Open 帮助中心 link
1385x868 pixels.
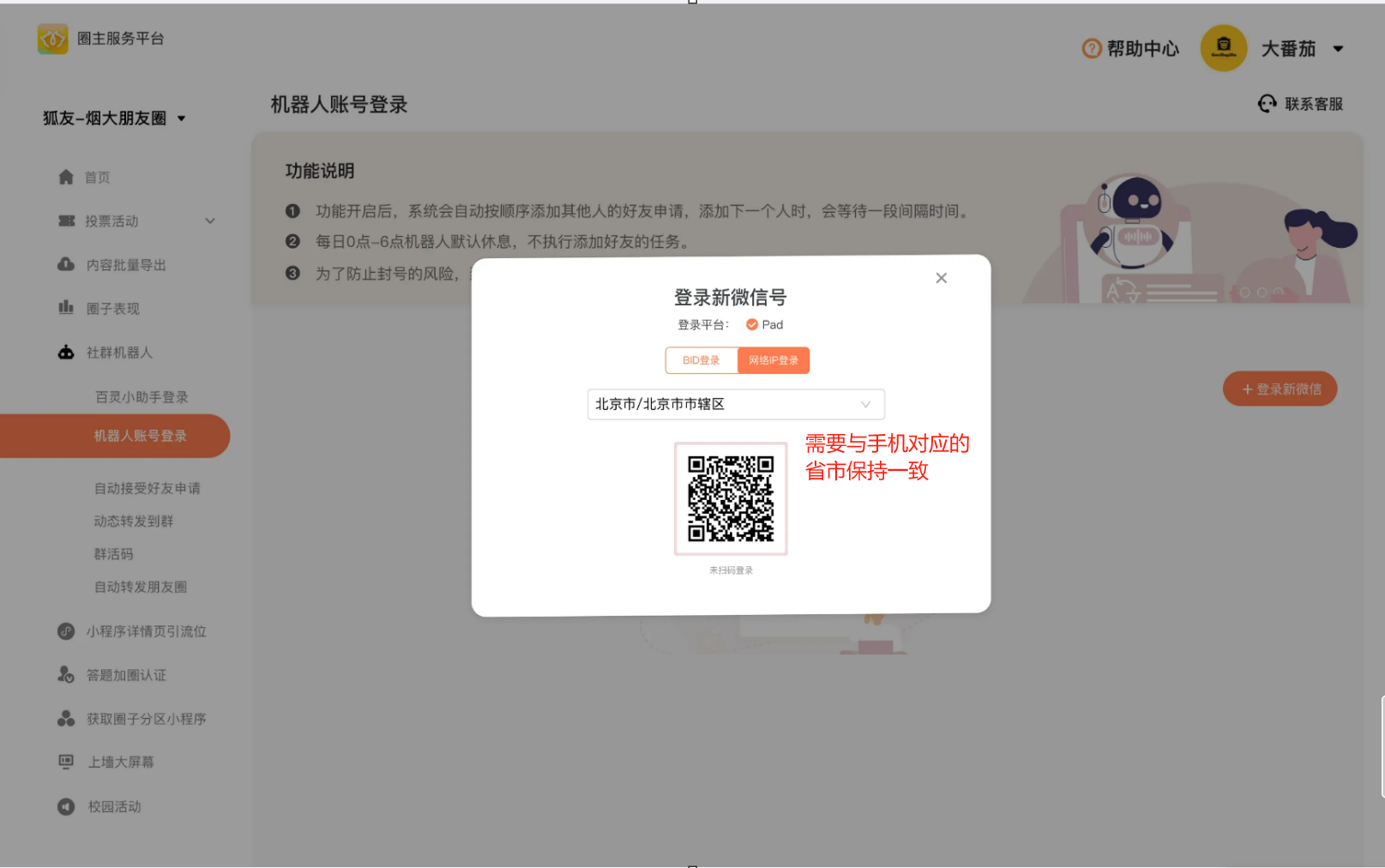pos(1143,49)
